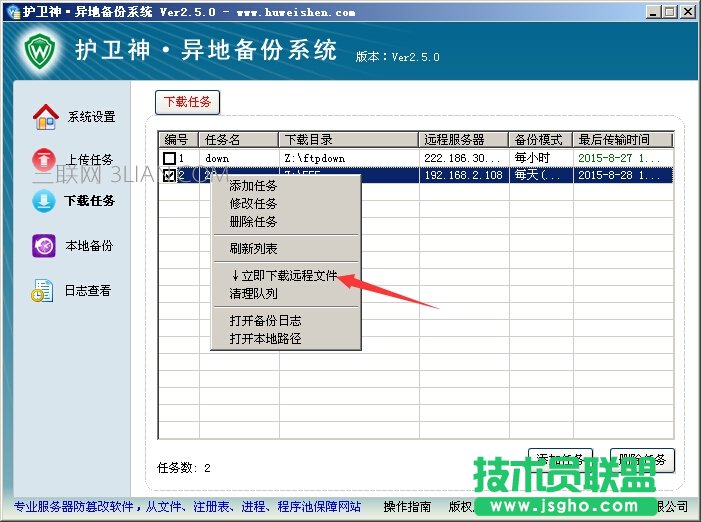
Task: Click the green shield logo in header
Action: (37, 48)
